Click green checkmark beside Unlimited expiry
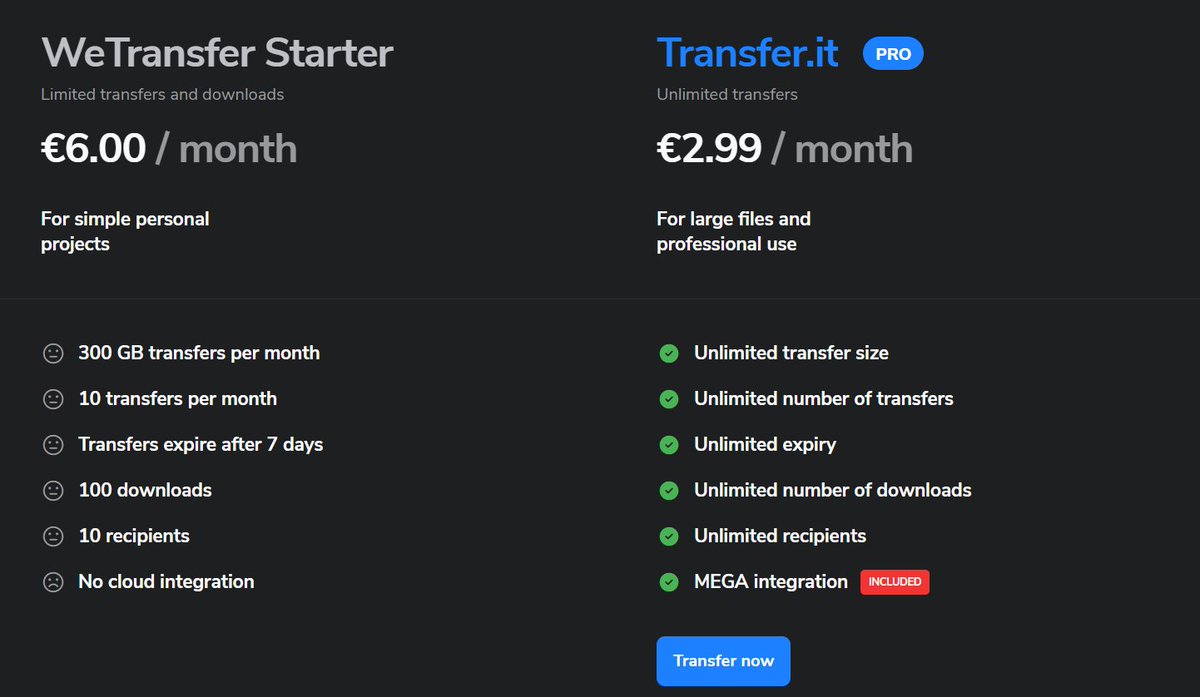Image resolution: width=1200 pixels, height=697 pixels. pos(669,445)
